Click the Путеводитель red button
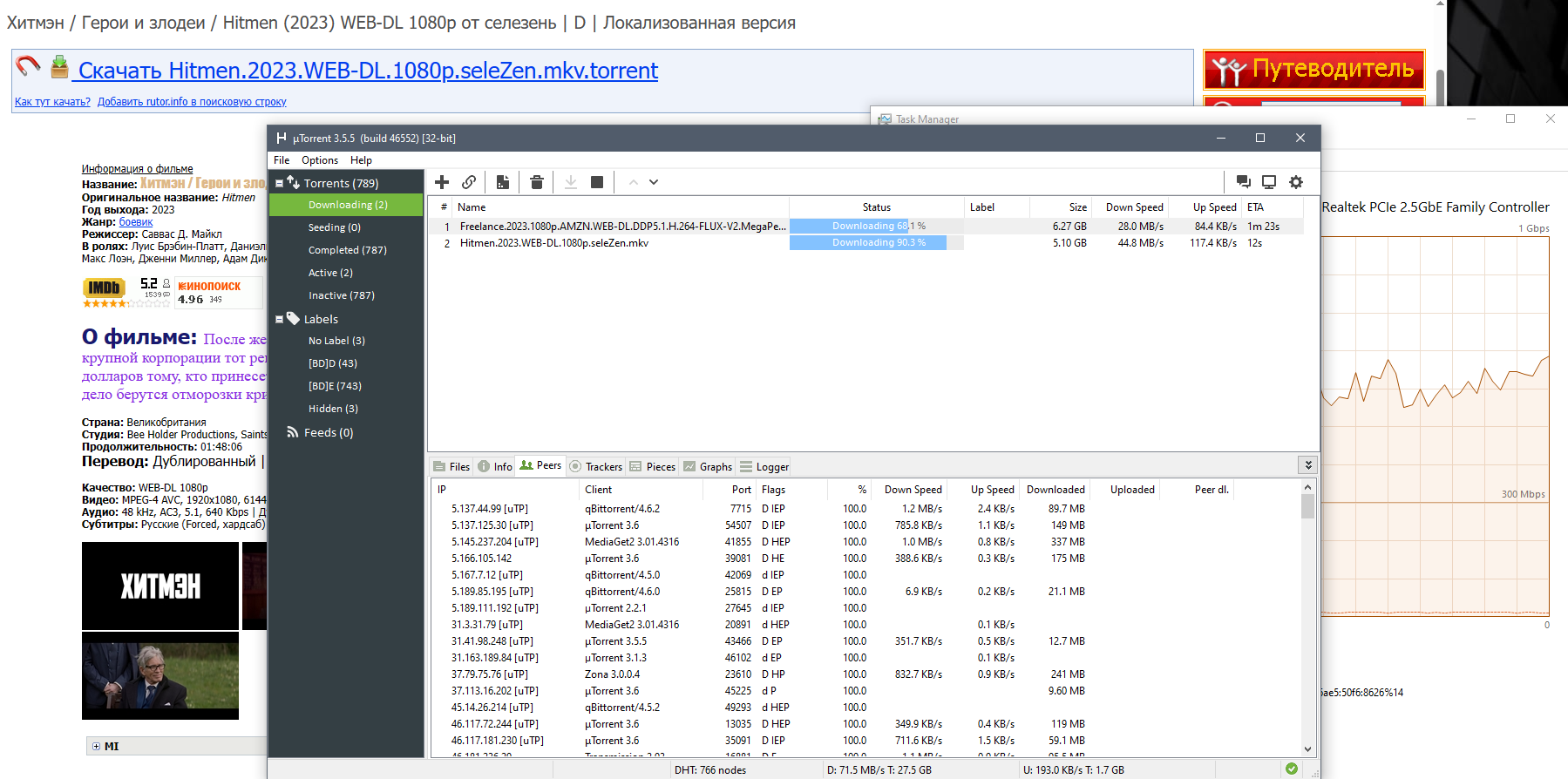The width and height of the screenshot is (1568, 779). [1313, 70]
